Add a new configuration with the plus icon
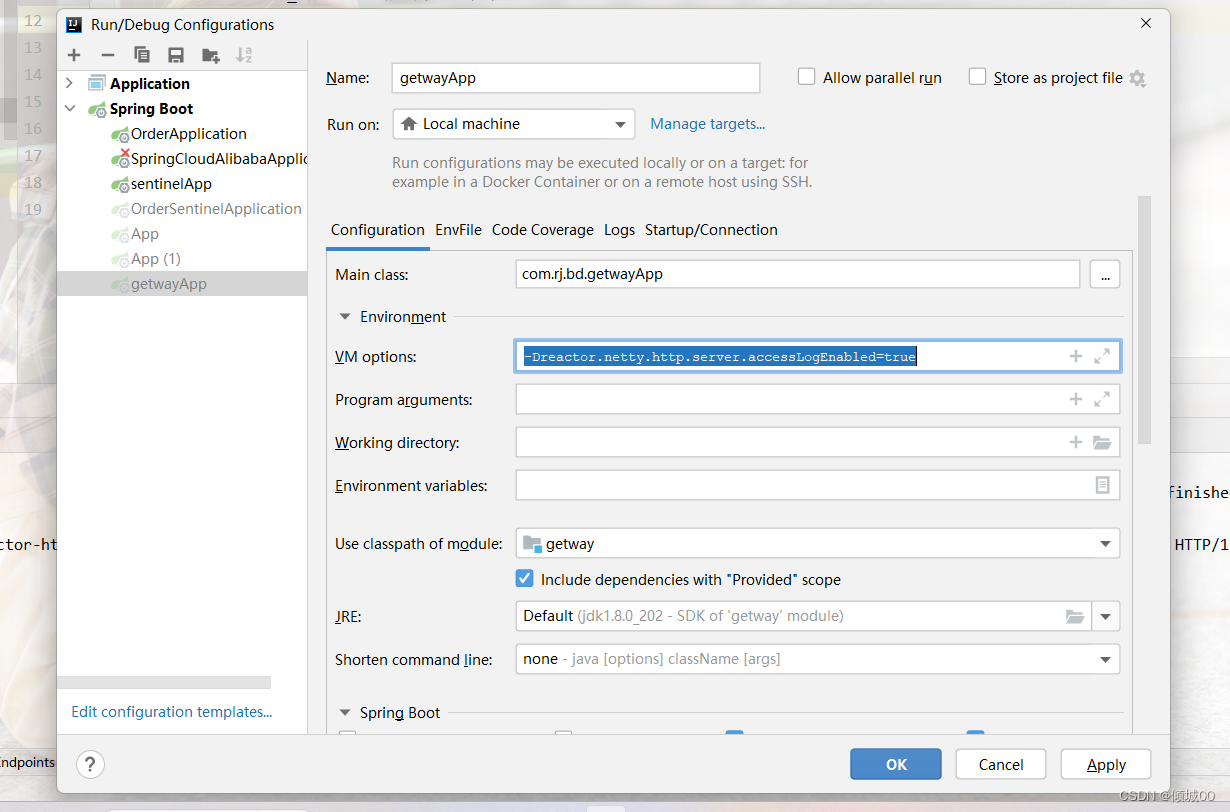The height and width of the screenshot is (812, 1230). coord(74,55)
